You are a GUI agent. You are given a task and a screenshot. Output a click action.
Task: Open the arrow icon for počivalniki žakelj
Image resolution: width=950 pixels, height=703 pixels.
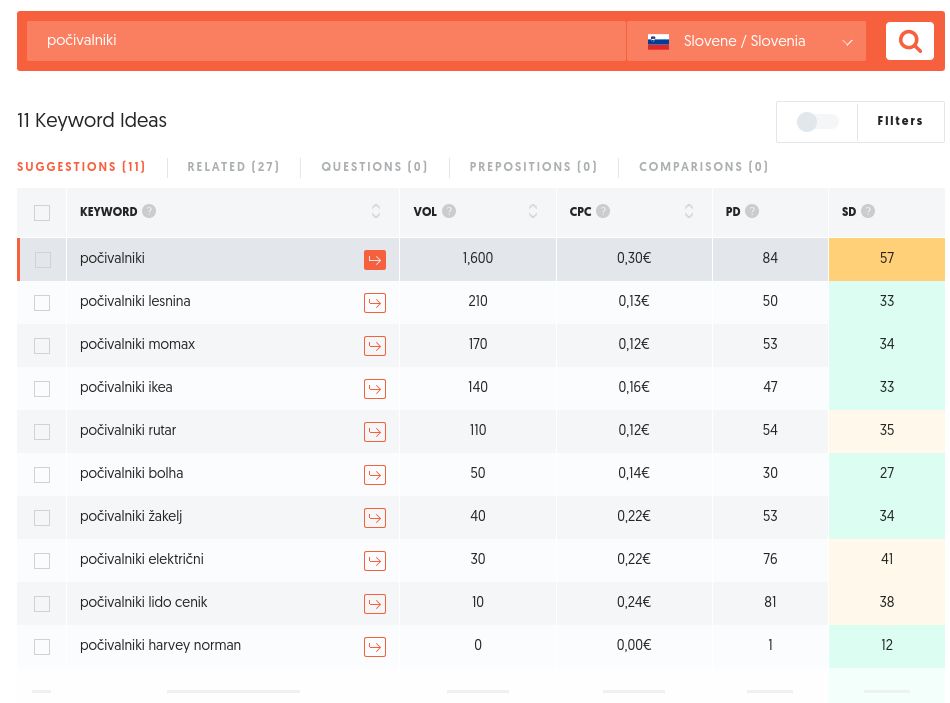tap(374, 518)
